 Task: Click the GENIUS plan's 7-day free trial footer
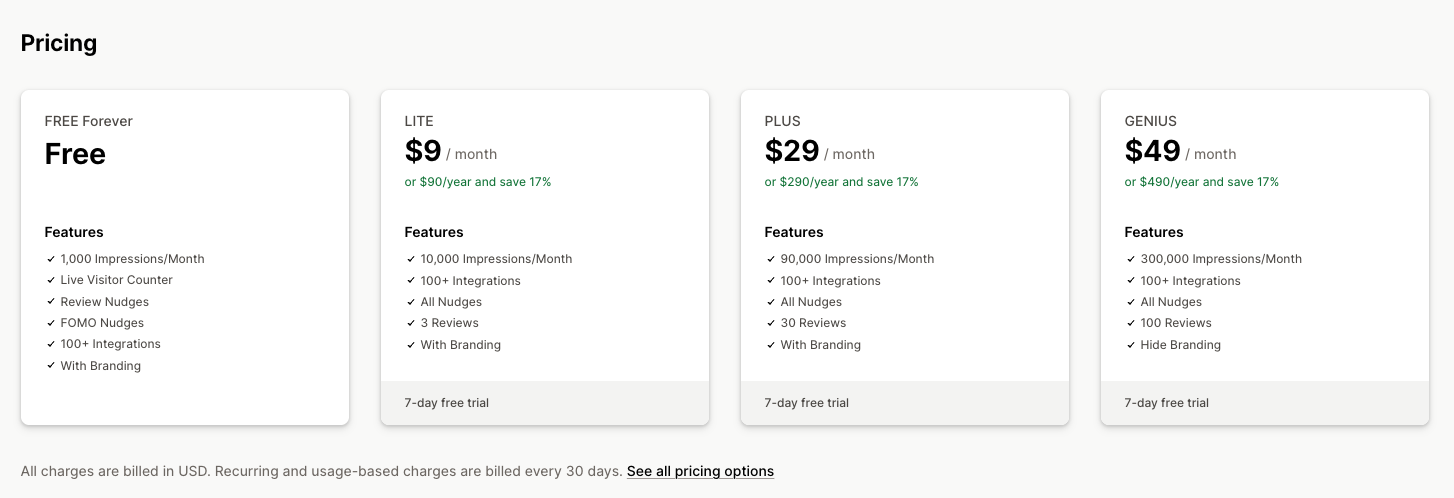tap(1166, 403)
